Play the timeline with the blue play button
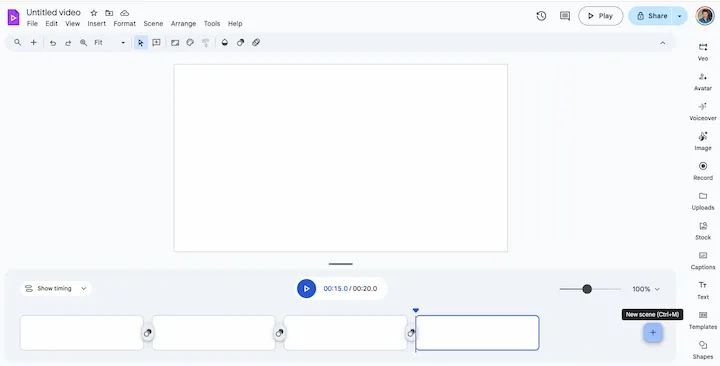This screenshot has height=366, width=720. pos(306,288)
